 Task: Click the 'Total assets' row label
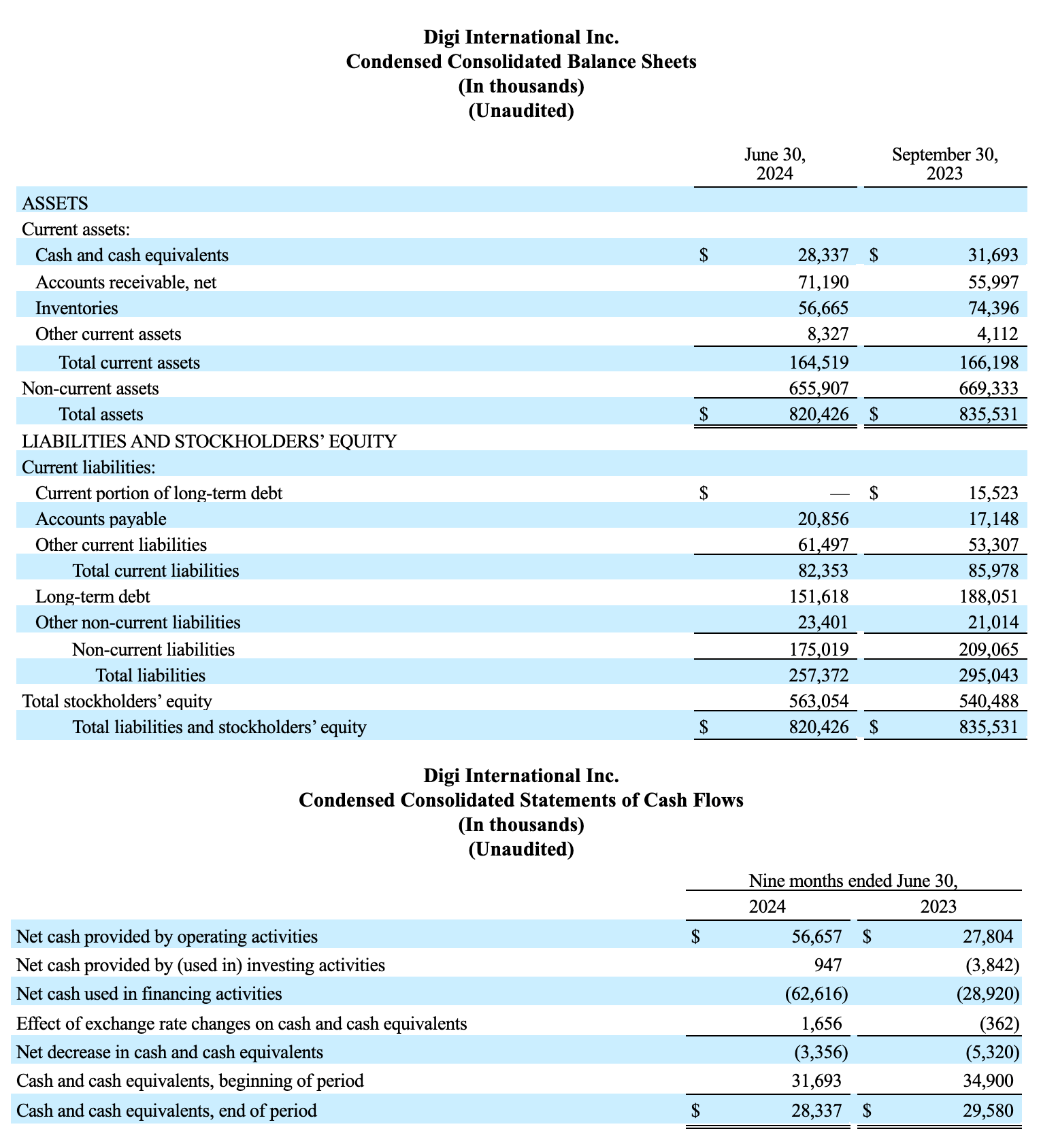point(101,414)
